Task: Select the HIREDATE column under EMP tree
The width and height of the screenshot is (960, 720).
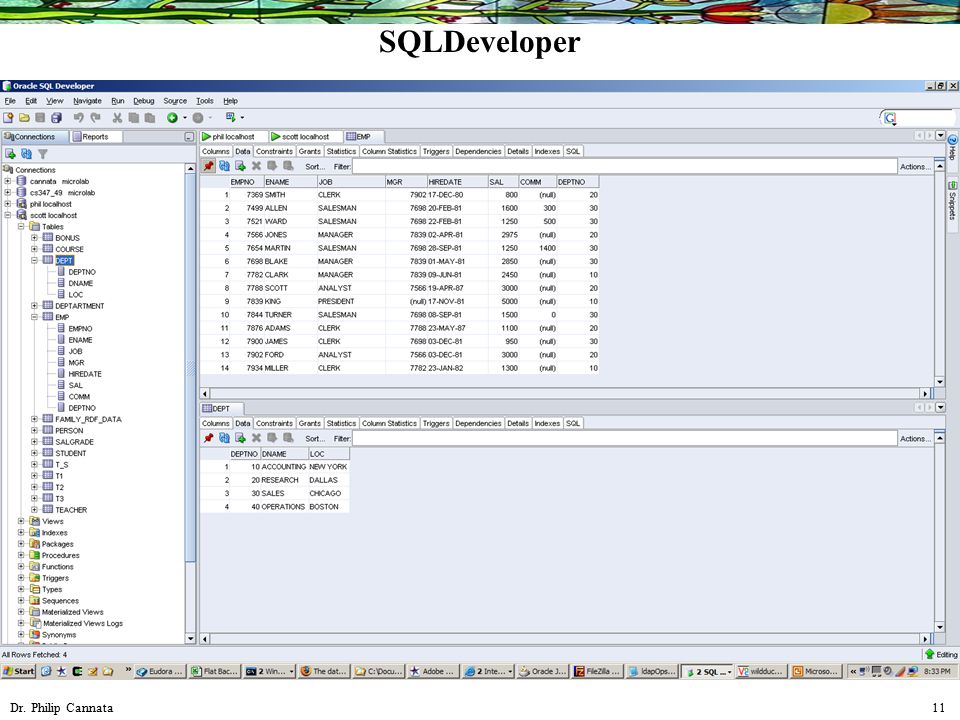Action: tap(84, 373)
